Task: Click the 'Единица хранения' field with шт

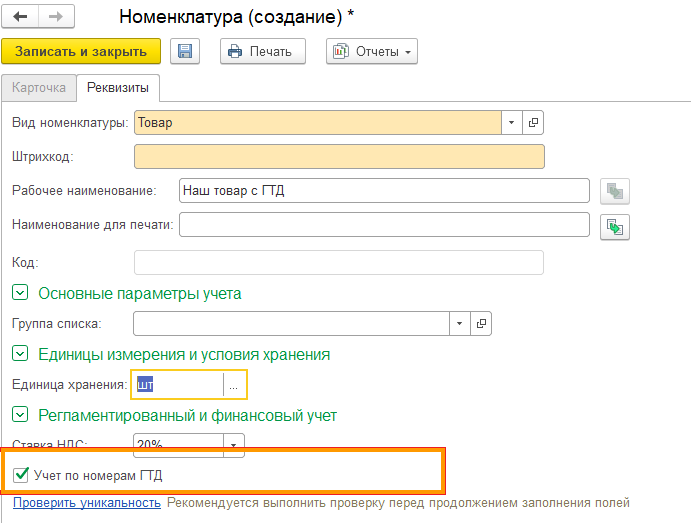Action: [x=178, y=385]
